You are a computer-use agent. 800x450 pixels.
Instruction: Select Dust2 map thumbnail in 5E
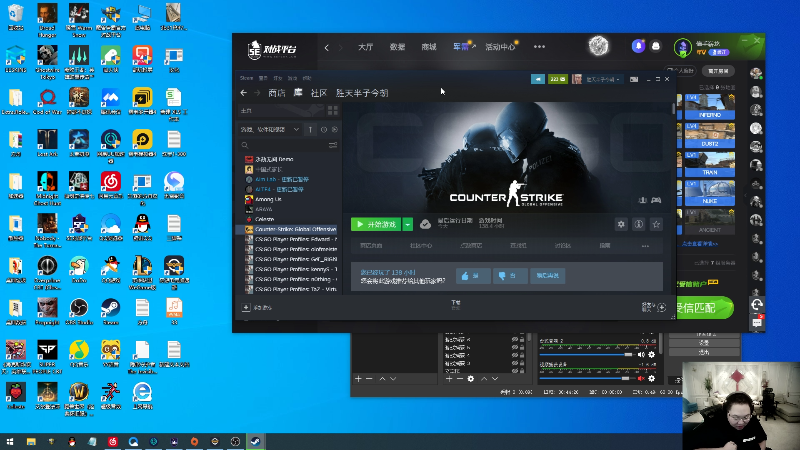tap(710, 135)
